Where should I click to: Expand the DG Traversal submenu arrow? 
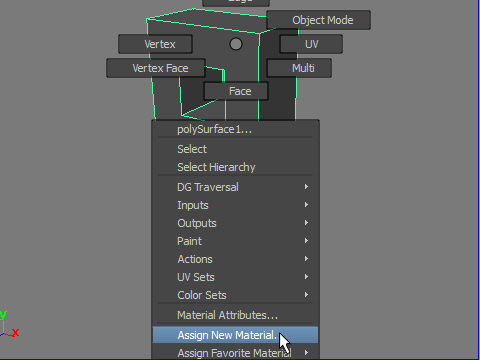point(306,187)
